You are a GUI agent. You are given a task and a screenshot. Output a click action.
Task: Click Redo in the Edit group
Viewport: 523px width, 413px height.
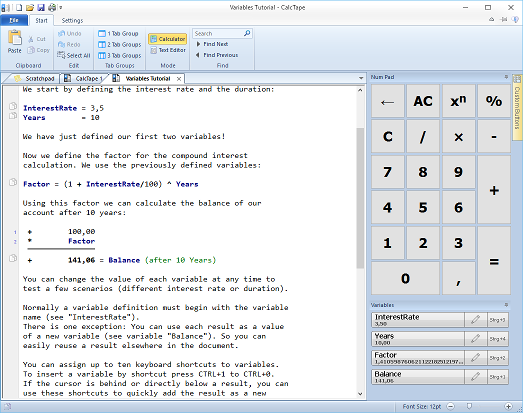coord(69,44)
